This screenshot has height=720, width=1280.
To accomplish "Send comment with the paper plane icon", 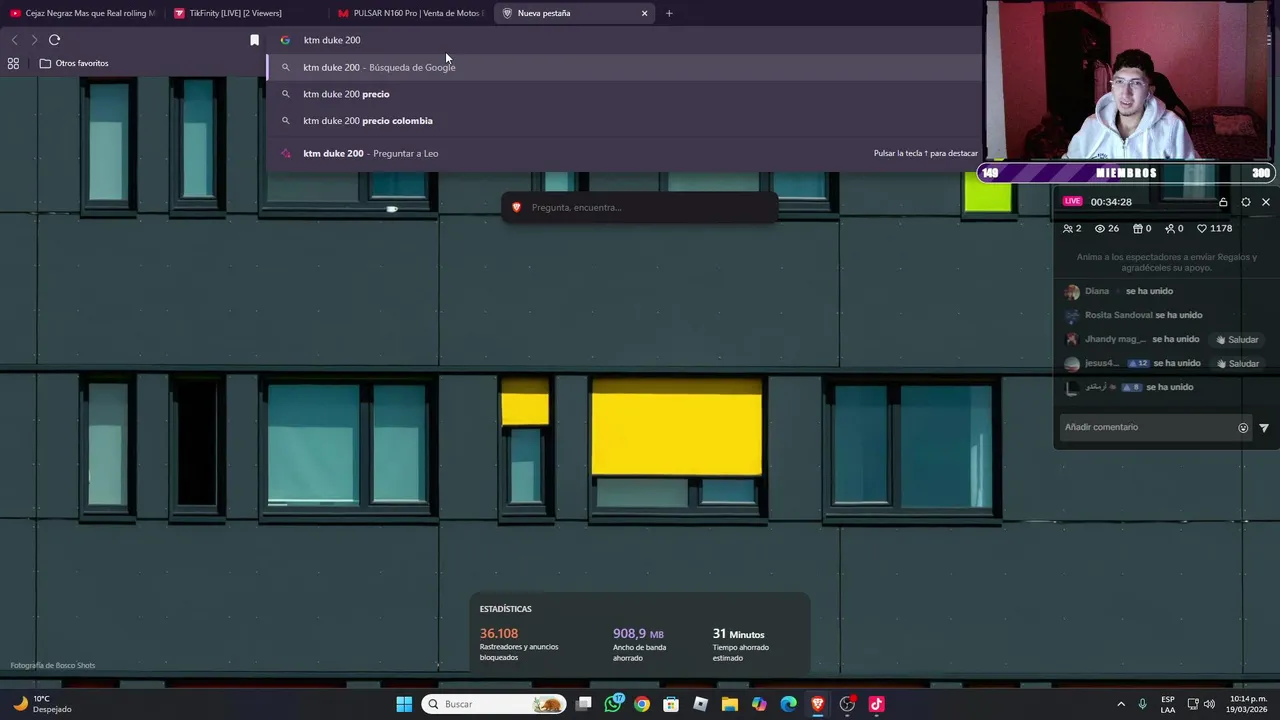I will pos(1264,428).
